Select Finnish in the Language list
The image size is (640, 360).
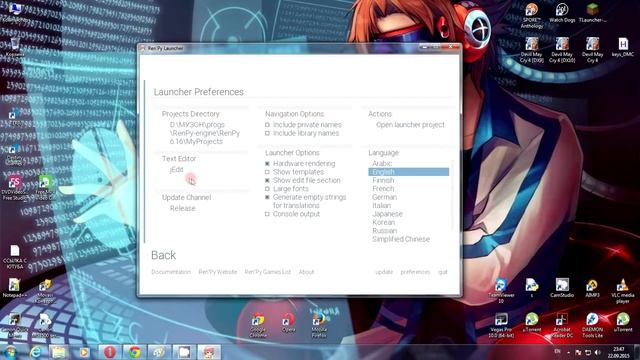[383, 180]
